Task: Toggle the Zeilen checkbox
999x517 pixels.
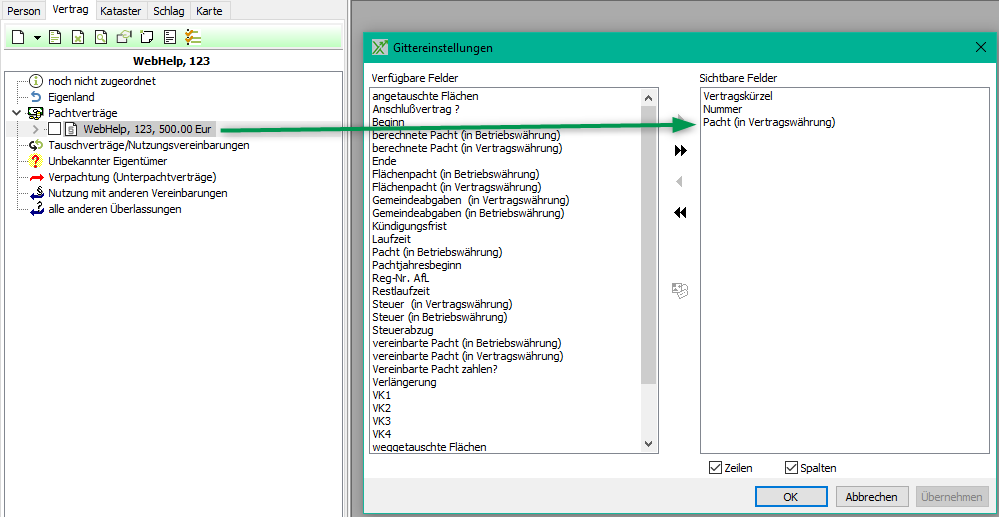Action: [x=715, y=468]
